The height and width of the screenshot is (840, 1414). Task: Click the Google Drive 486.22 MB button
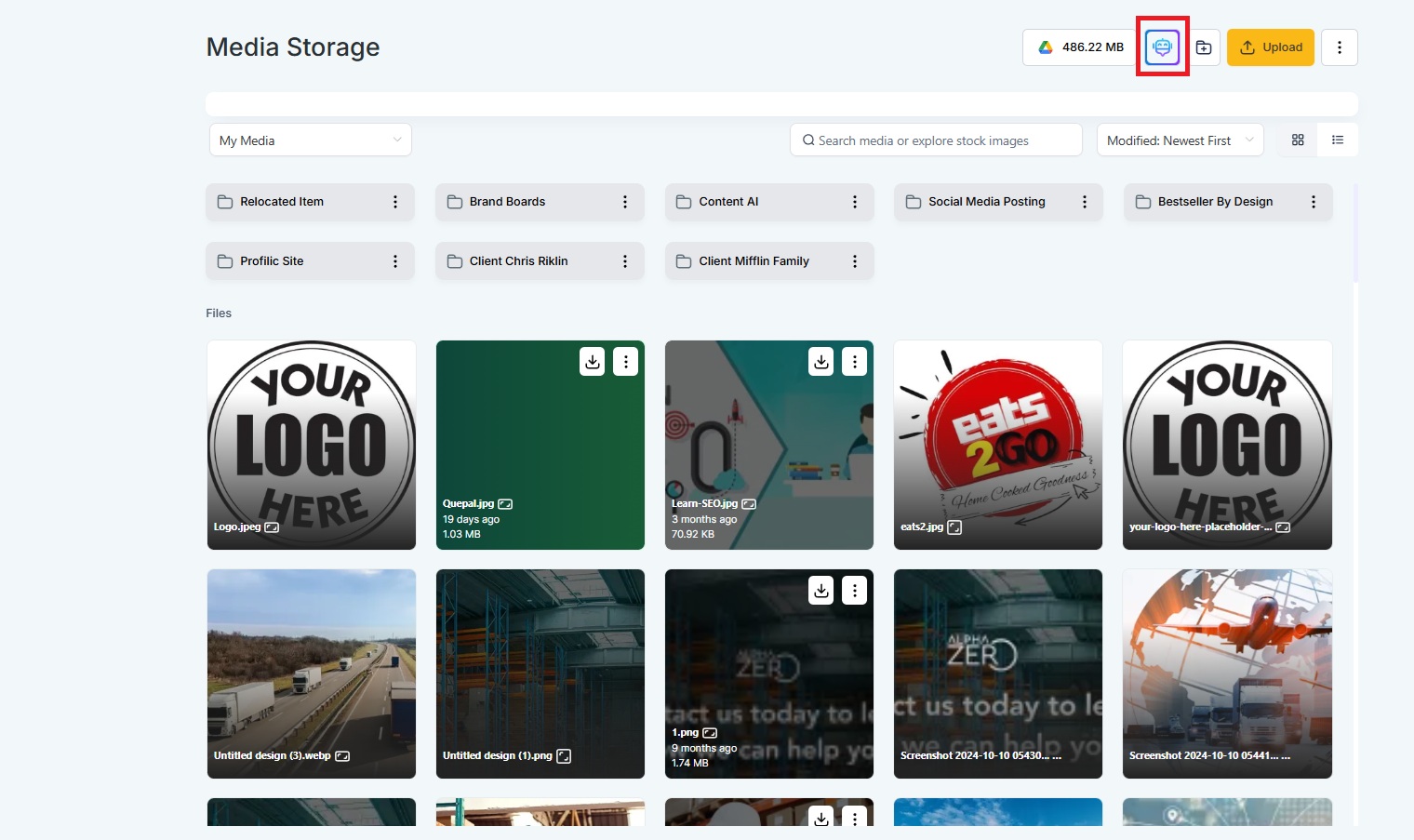tap(1079, 47)
